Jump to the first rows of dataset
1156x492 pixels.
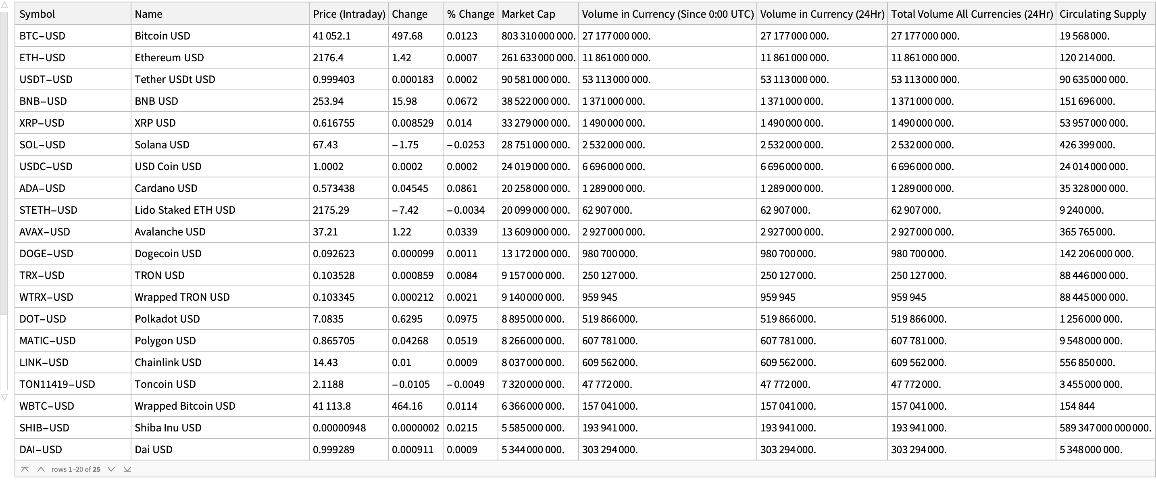[24, 469]
